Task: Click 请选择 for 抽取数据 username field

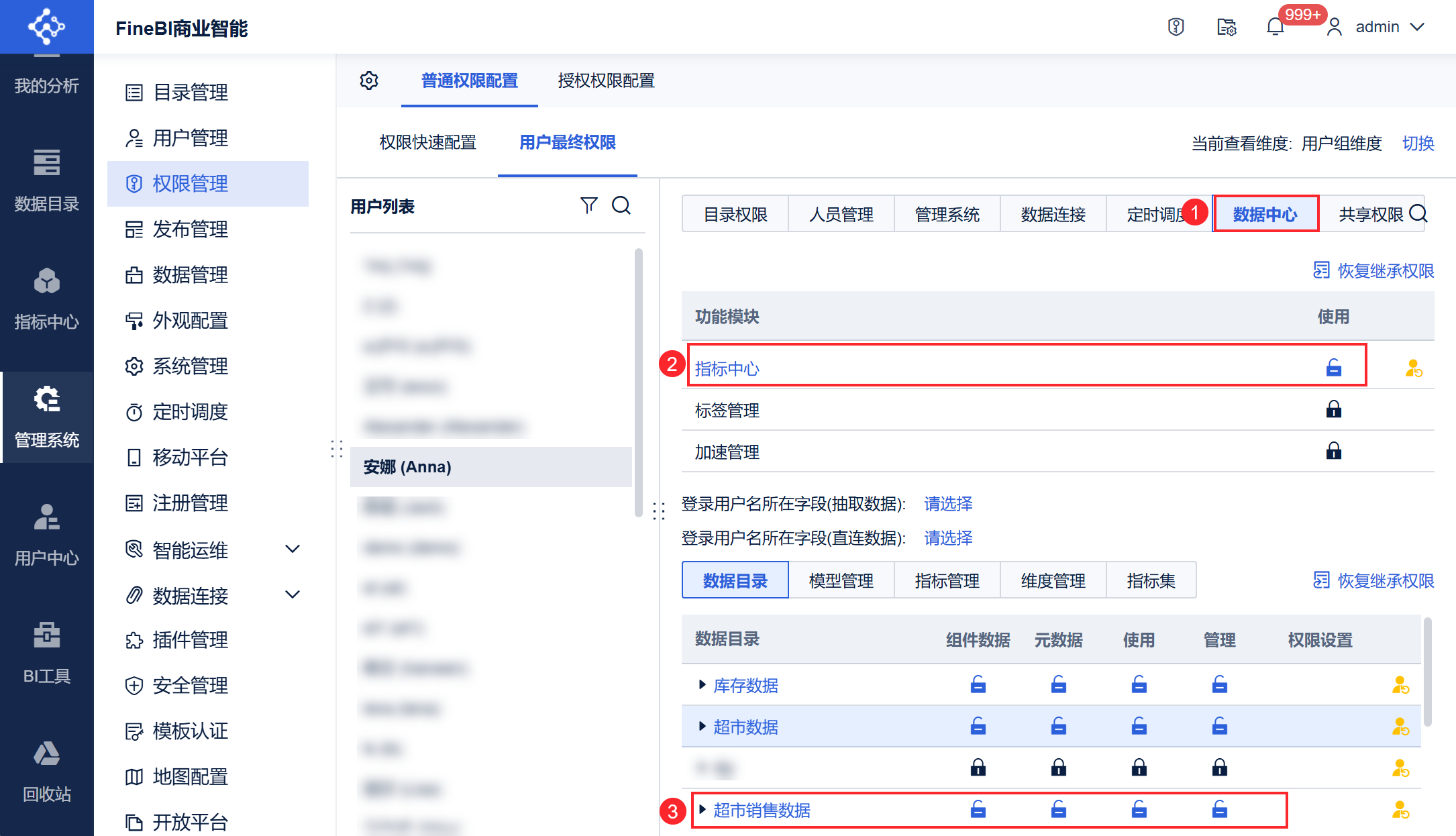Action: (948, 504)
